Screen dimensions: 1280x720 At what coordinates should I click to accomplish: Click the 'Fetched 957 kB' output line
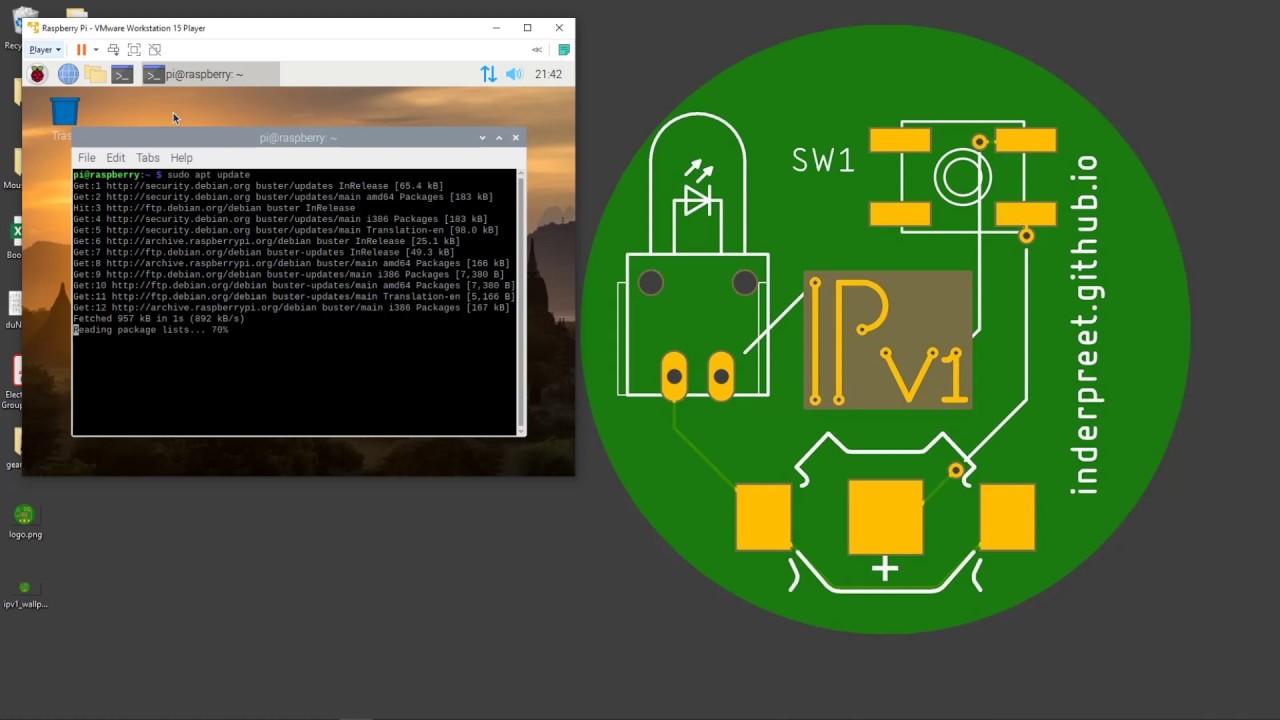pyautogui.click(x=158, y=319)
